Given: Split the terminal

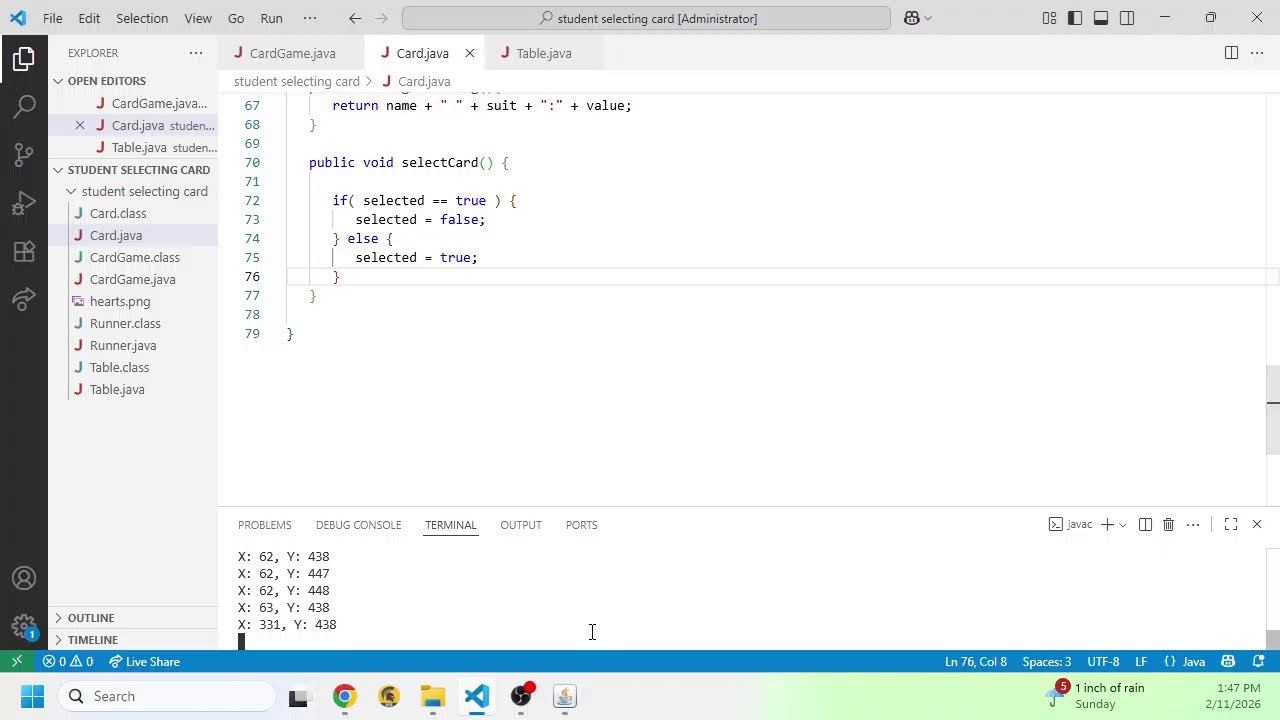Looking at the screenshot, I should (1145, 525).
